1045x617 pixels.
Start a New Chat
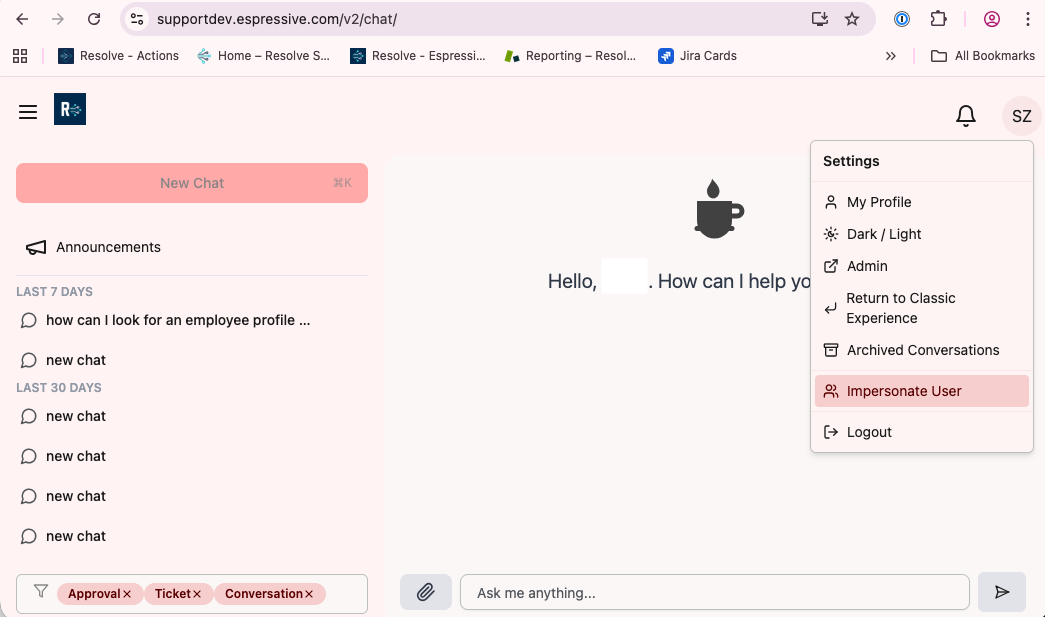tap(192, 183)
